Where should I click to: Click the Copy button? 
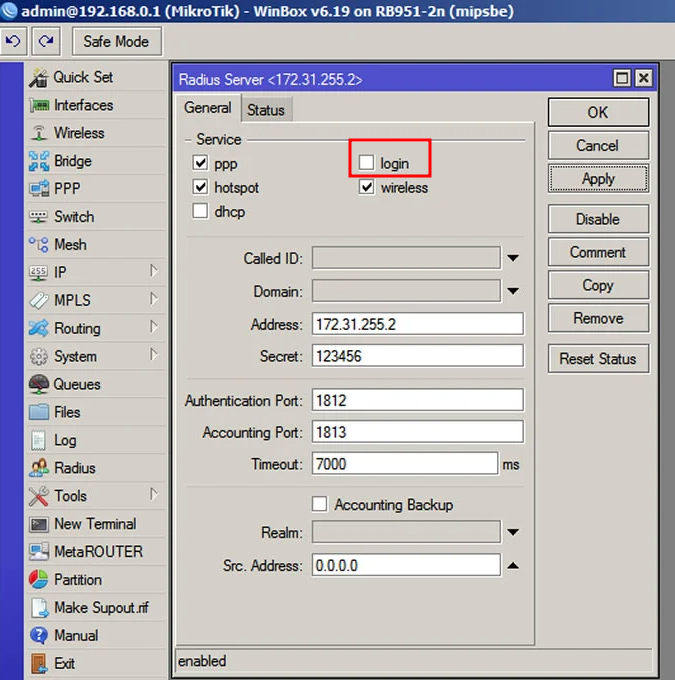tap(598, 285)
